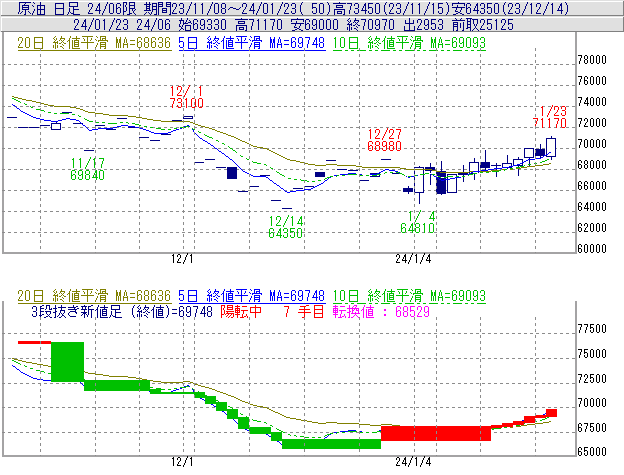Click the 7 手目 count text
The height and width of the screenshot is (475, 624).
304,311
